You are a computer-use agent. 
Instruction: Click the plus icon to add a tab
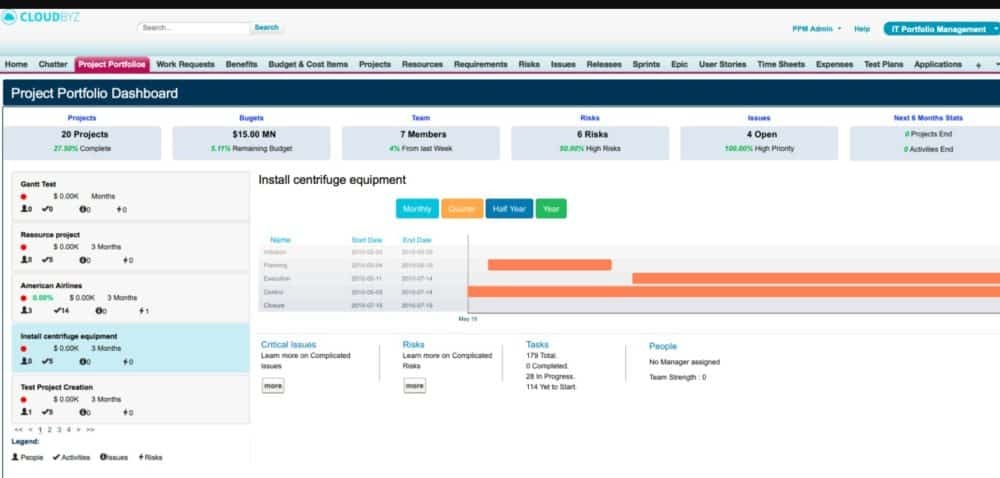(x=978, y=65)
